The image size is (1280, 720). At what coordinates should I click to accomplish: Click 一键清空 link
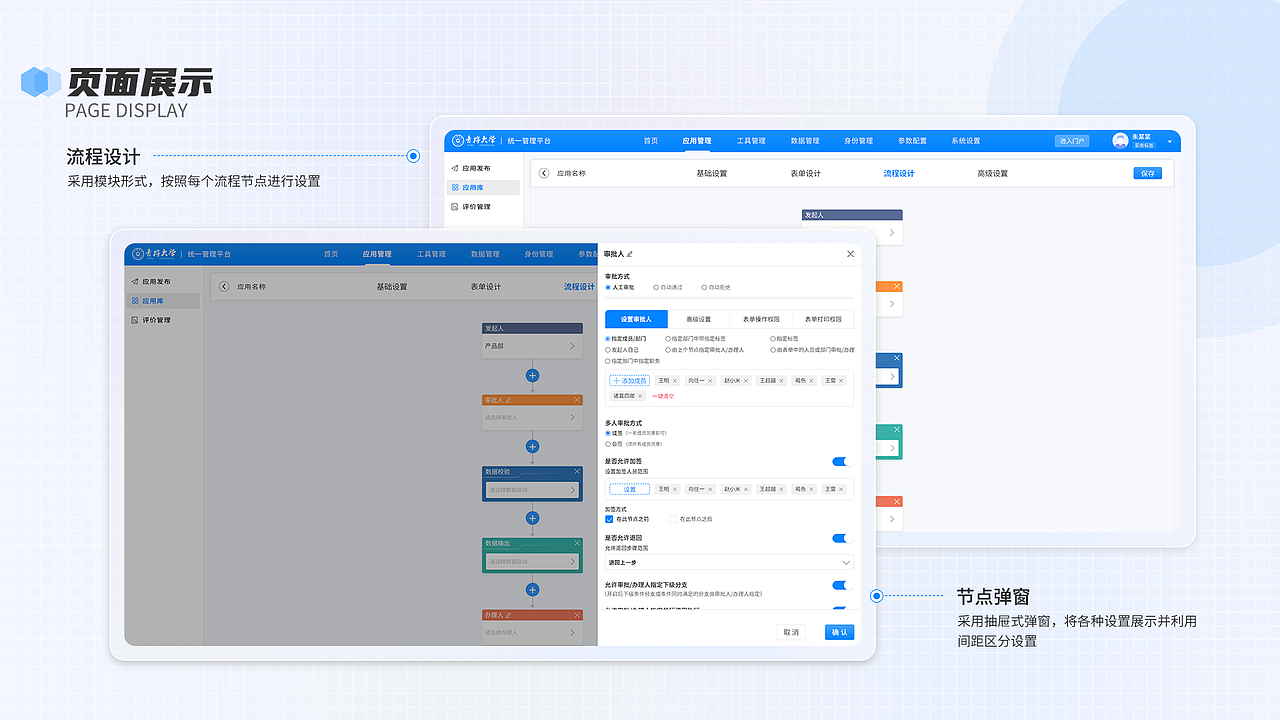[663, 396]
